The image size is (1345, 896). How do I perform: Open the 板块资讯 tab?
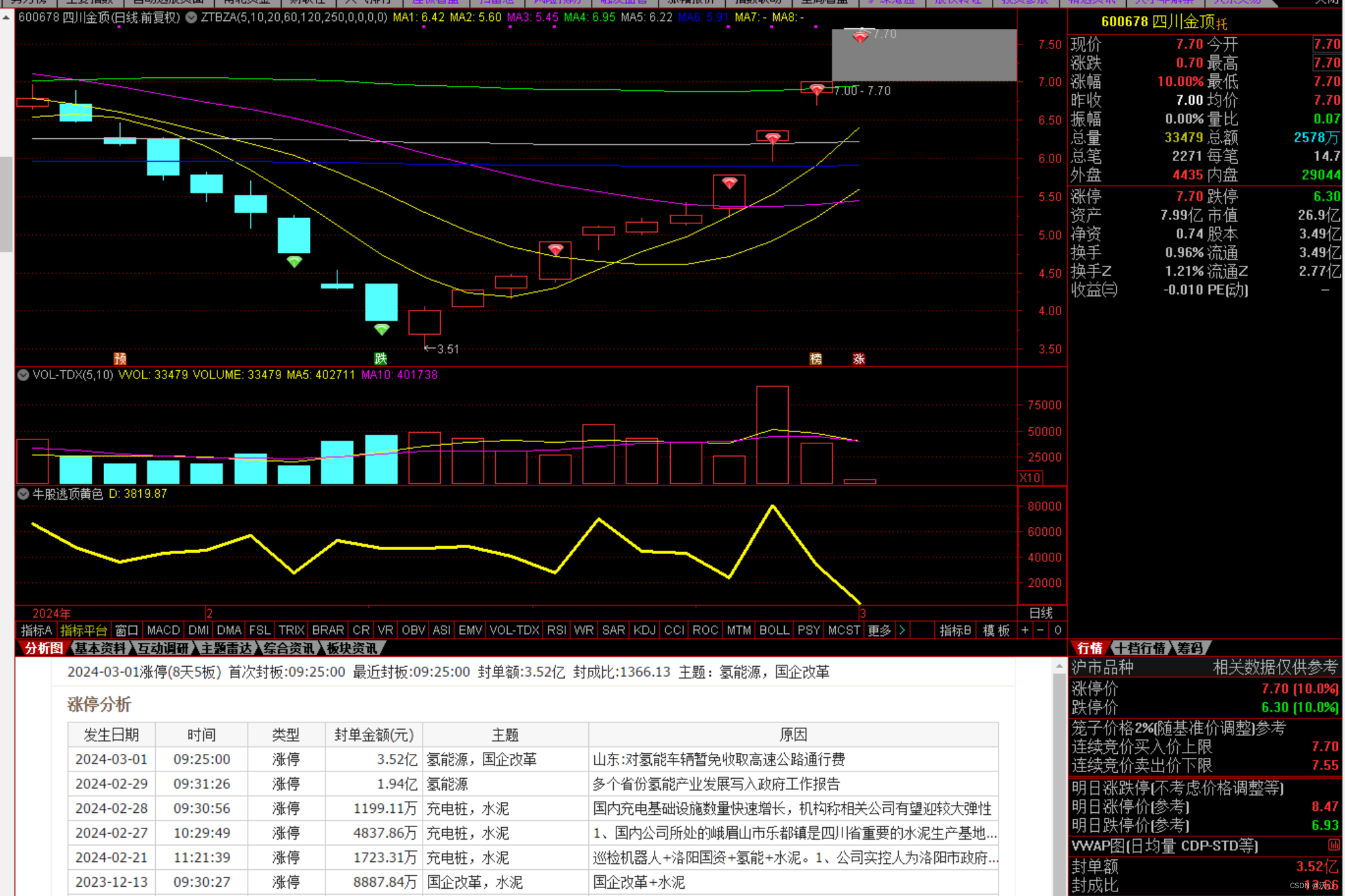(352, 648)
